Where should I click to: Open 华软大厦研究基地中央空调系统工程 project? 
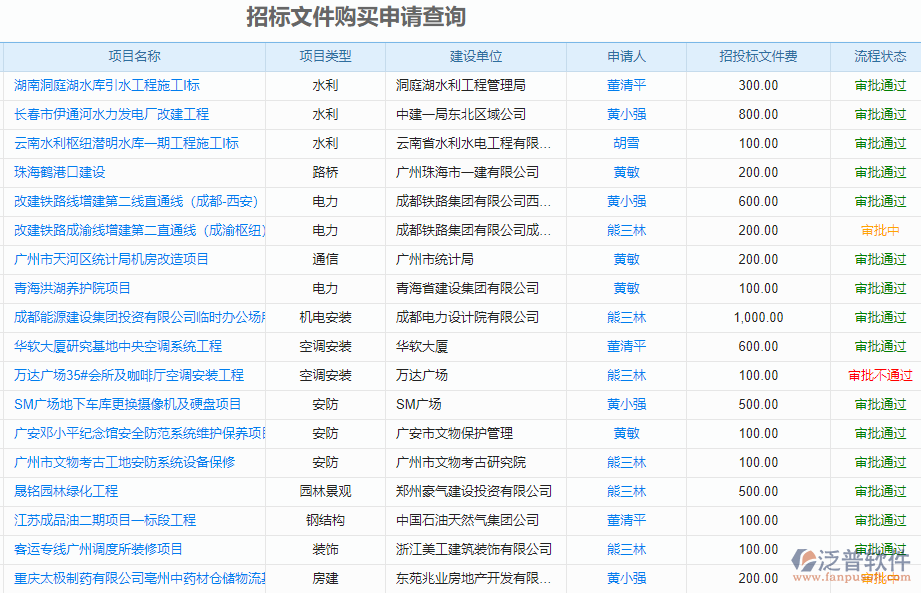(118, 347)
